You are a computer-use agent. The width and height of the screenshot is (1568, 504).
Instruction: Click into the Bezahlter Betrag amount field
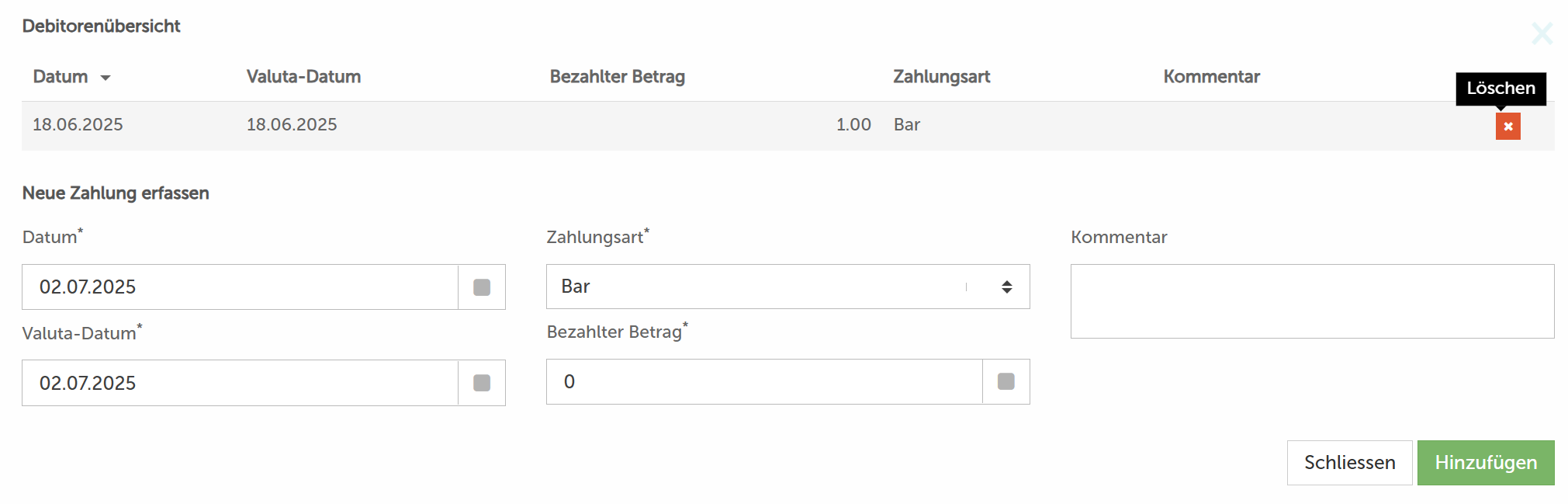point(764,381)
